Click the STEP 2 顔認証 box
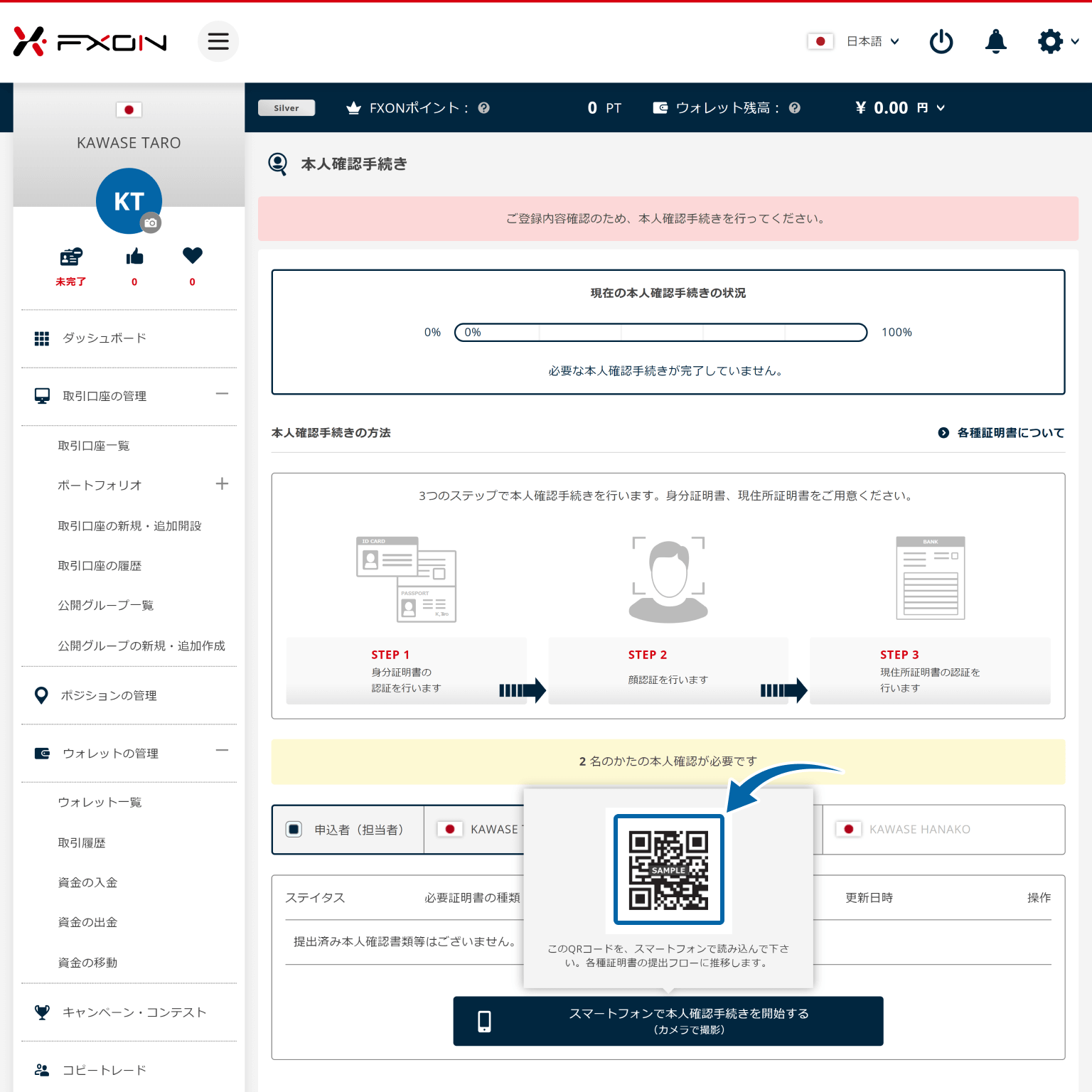1092x1092 pixels. 668,671
